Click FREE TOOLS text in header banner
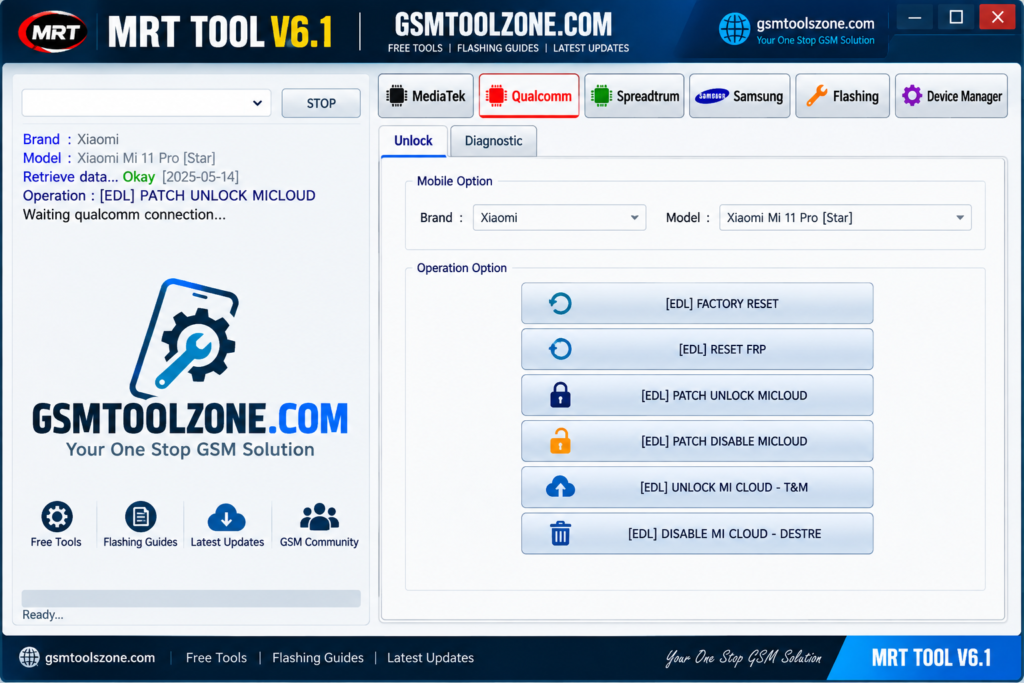The height and width of the screenshot is (683, 1024). pos(415,48)
